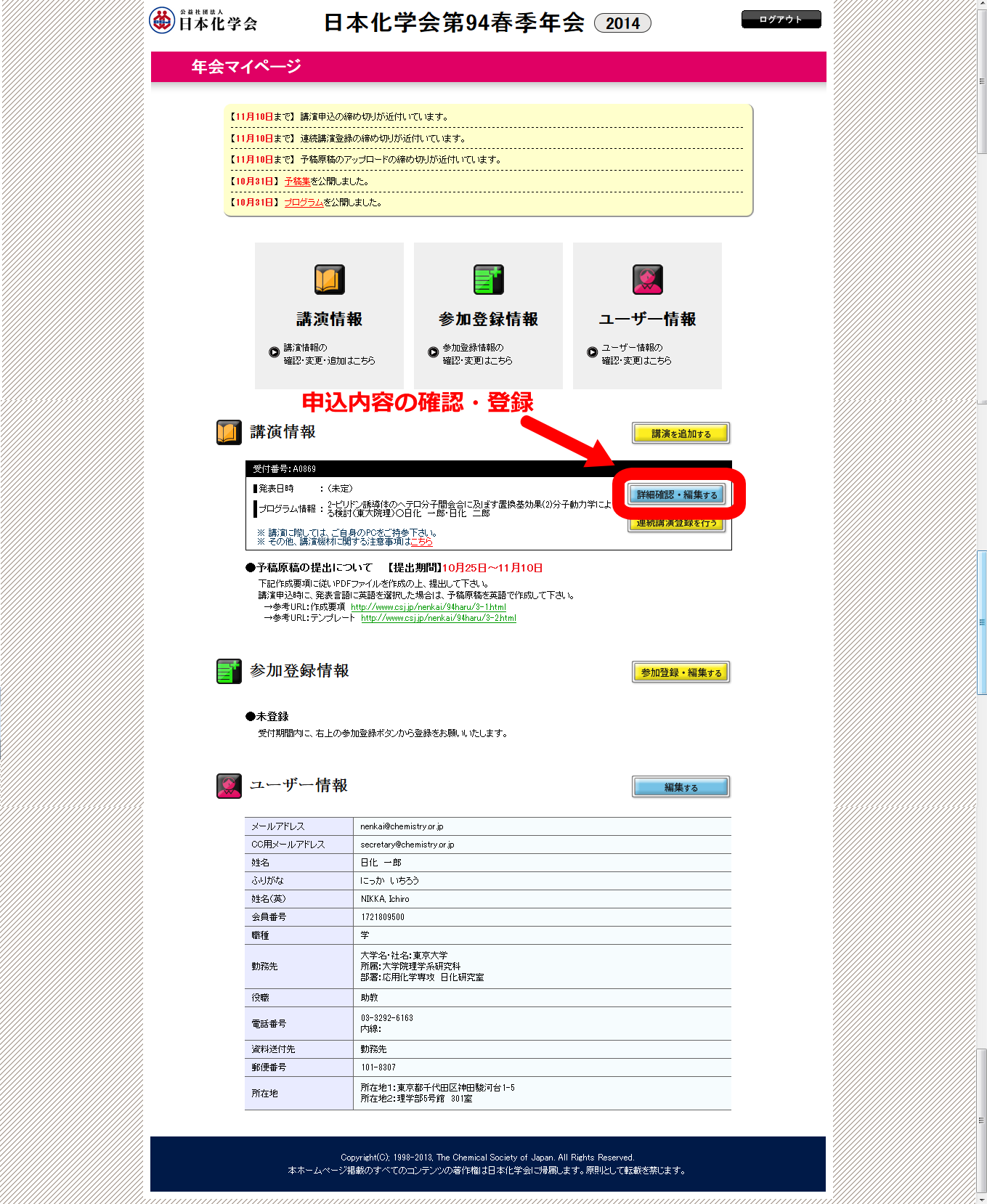Open the テンプレート URL ending 3-2.html
This screenshot has width=987, height=1204.
(438, 618)
